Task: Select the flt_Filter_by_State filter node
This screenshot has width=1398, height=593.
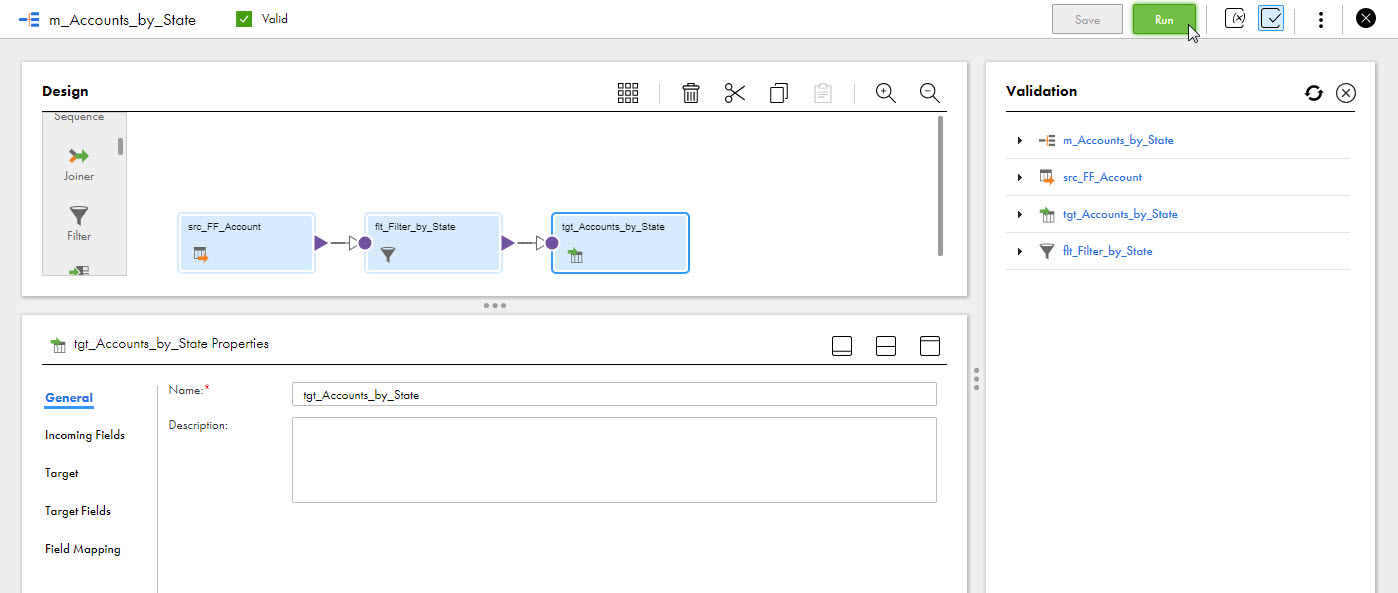Action: [x=433, y=242]
